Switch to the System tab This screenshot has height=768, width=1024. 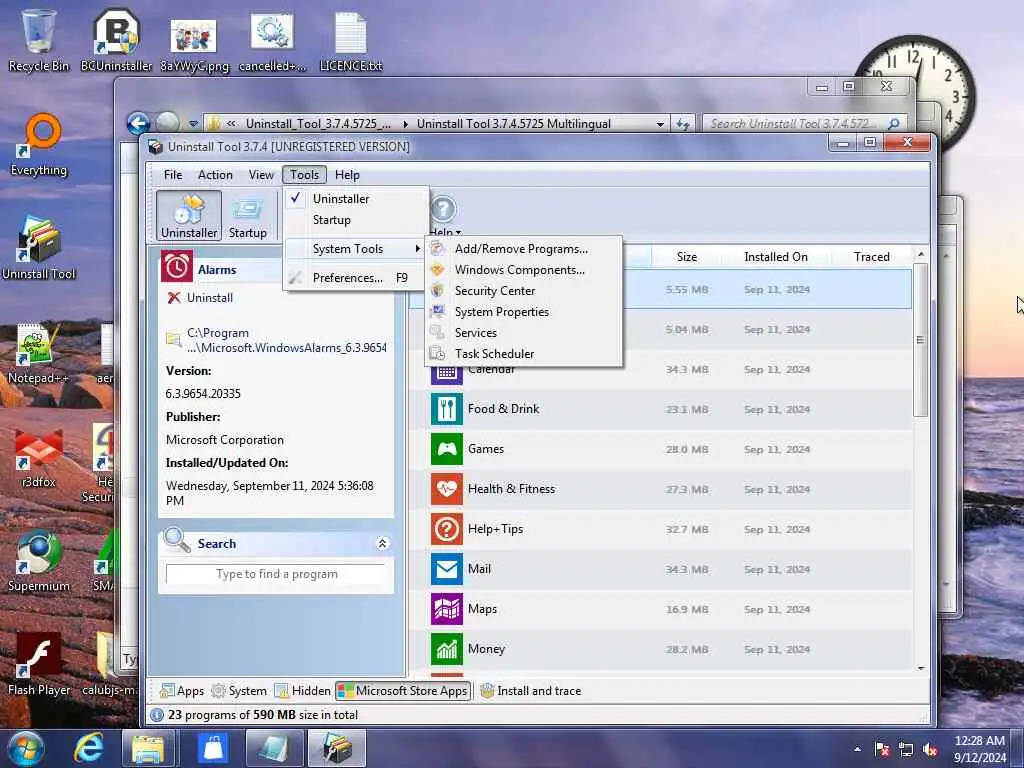pos(238,691)
